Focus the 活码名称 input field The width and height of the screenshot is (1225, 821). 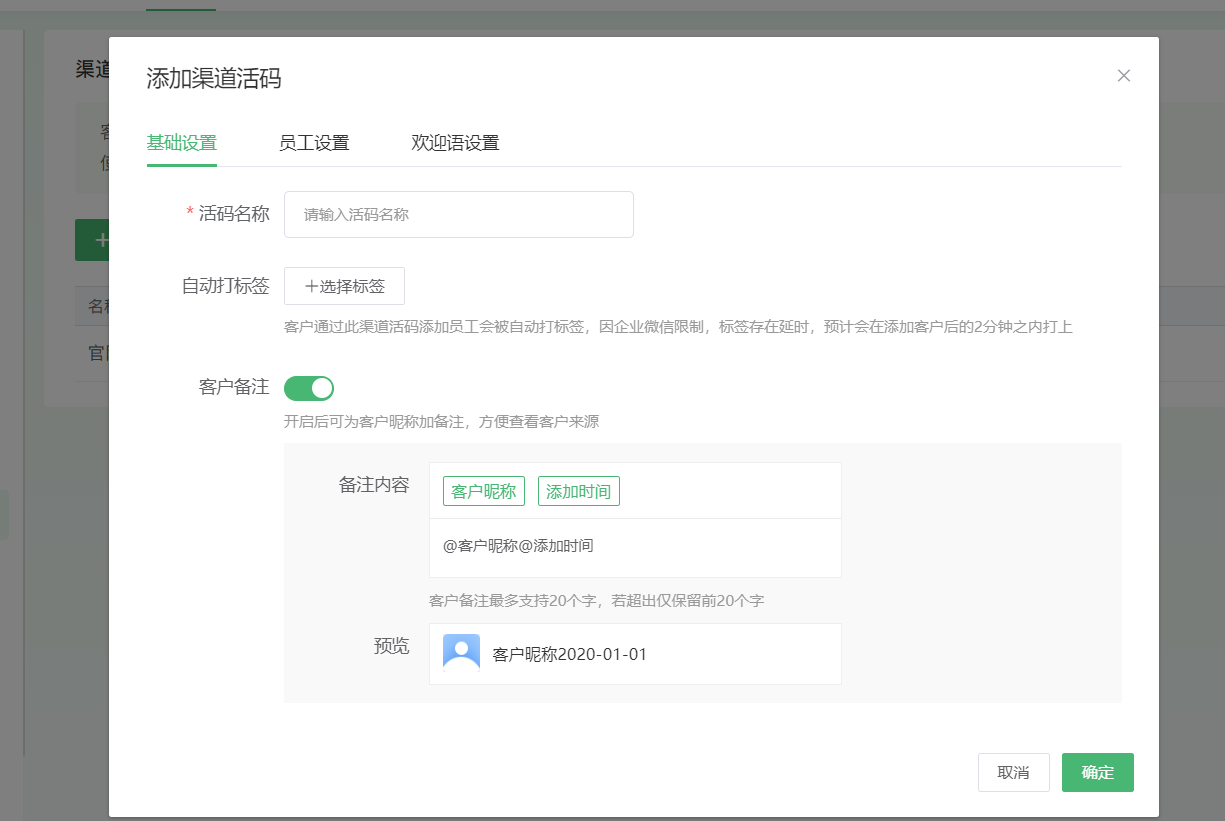[458, 215]
